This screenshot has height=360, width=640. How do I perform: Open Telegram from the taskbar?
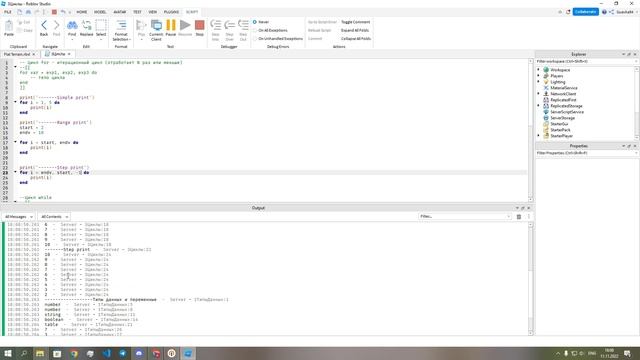click(122, 353)
